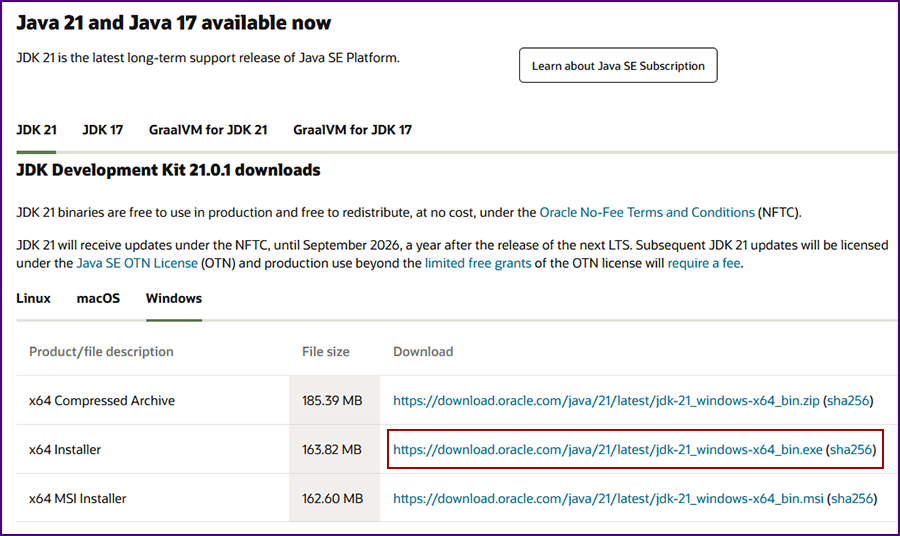Viewport: 900px width, 536px height.
Task: Select the GraalVM for JDK 21 tab
Action: coord(208,130)
